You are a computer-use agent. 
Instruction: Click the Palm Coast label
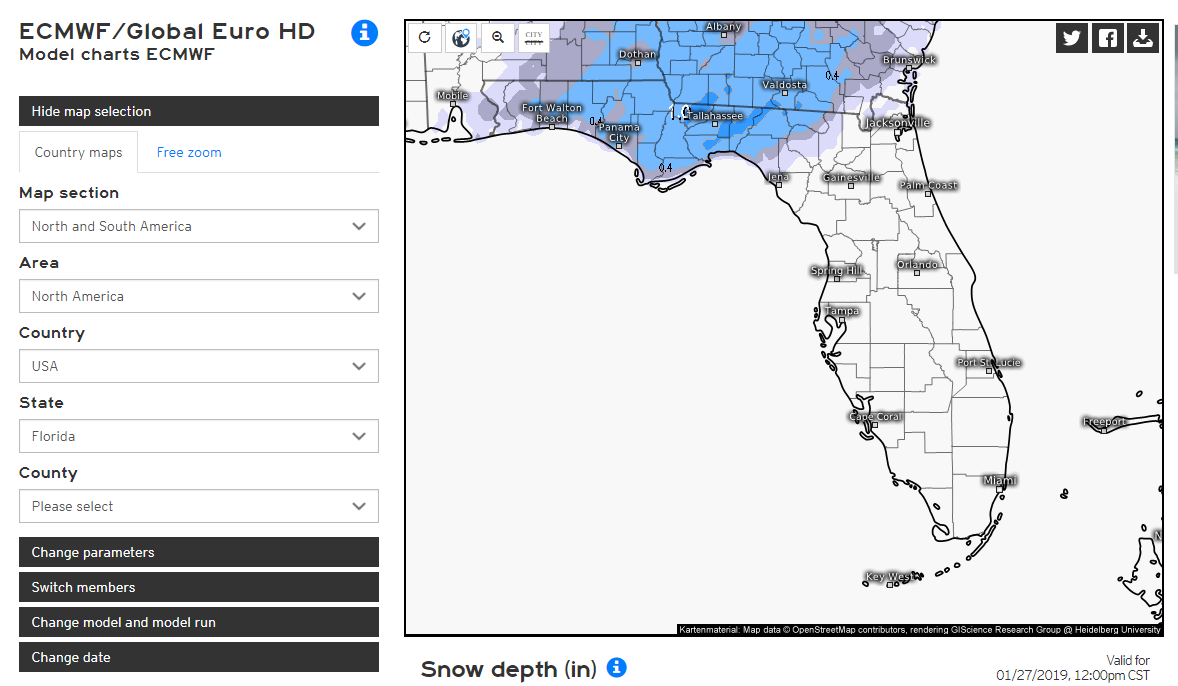[x=929, y=185]
